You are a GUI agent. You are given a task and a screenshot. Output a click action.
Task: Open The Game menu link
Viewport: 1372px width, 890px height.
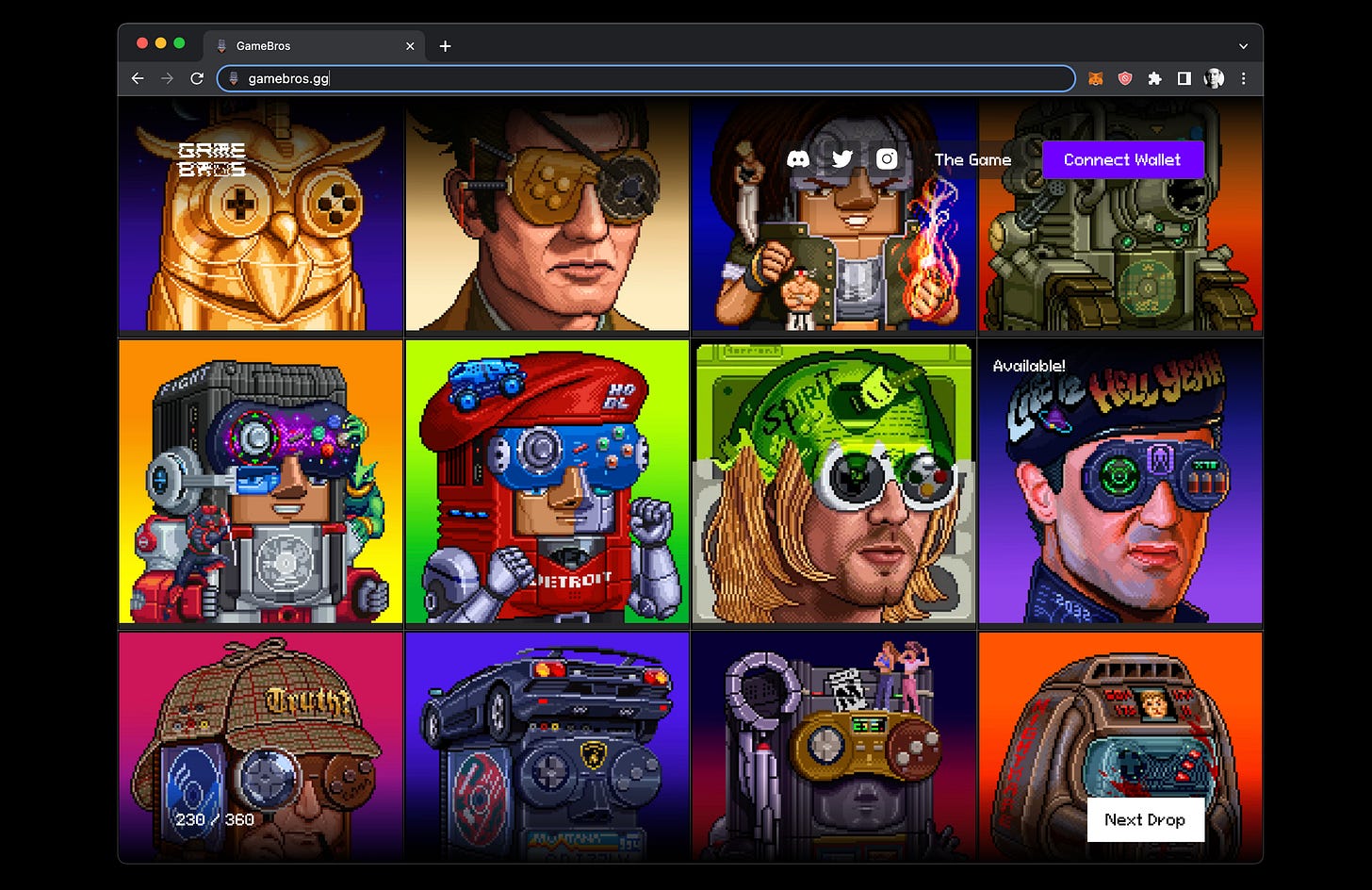tap(972, 159)
